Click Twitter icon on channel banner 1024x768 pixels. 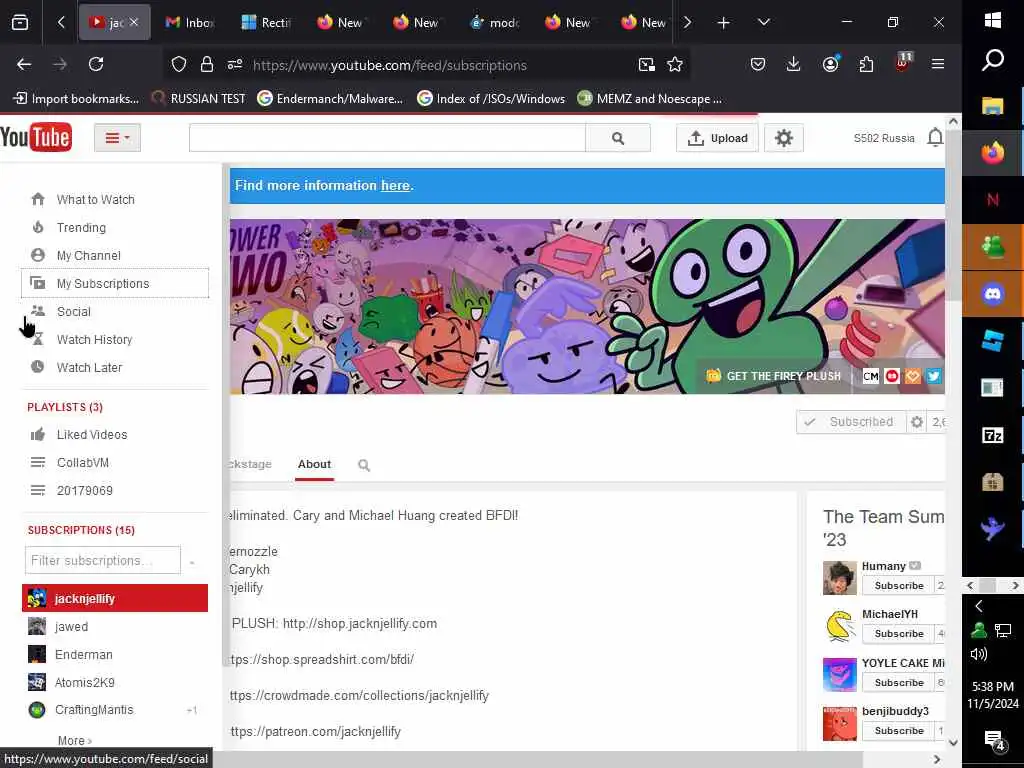933,376
